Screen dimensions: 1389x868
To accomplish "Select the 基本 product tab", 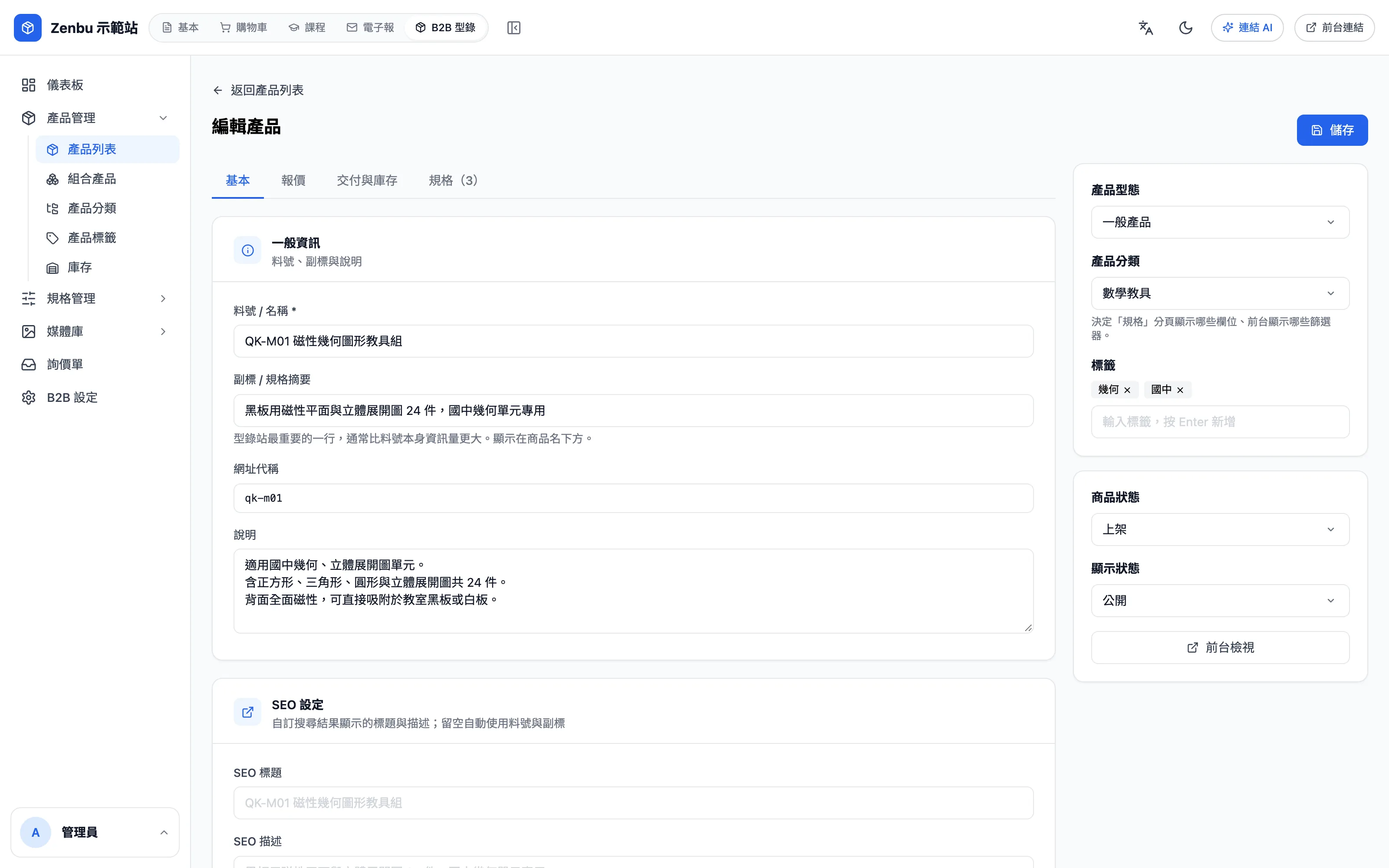I will [237, 180].
